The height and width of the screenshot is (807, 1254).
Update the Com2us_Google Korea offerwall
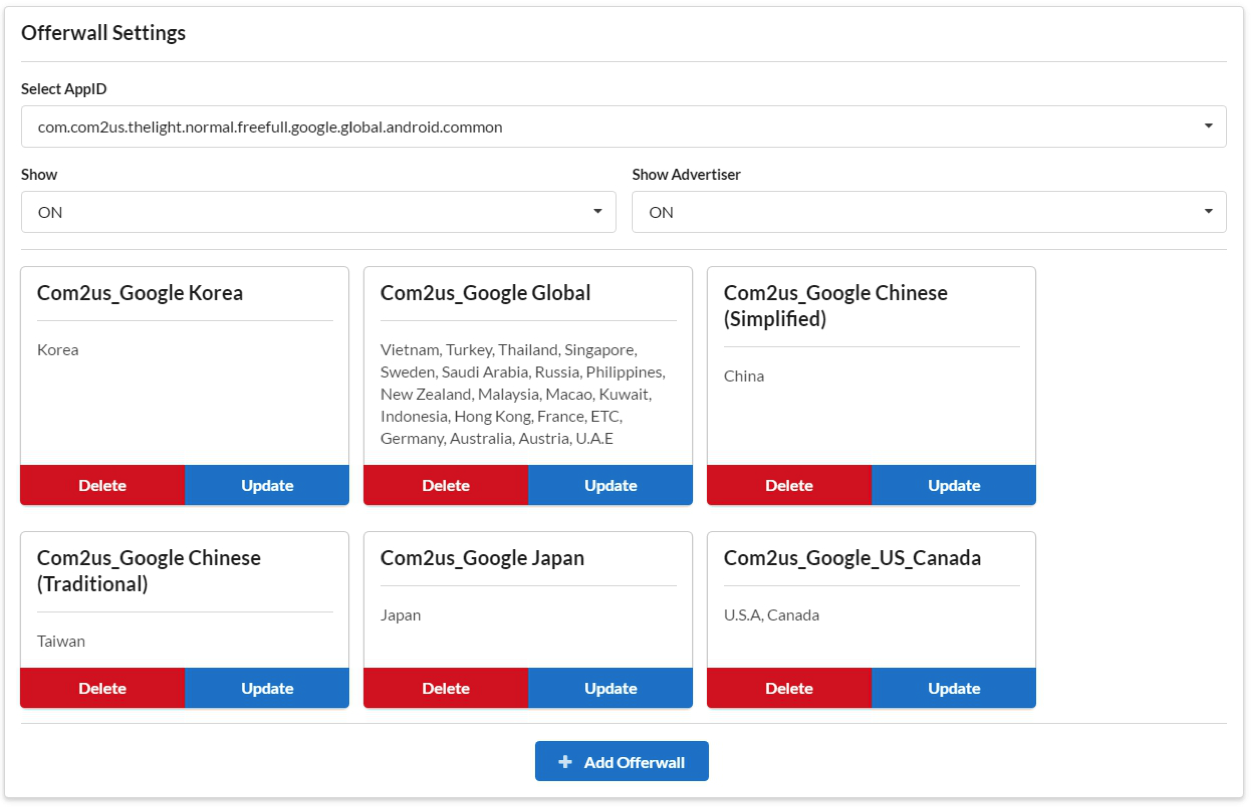[267, 485]
